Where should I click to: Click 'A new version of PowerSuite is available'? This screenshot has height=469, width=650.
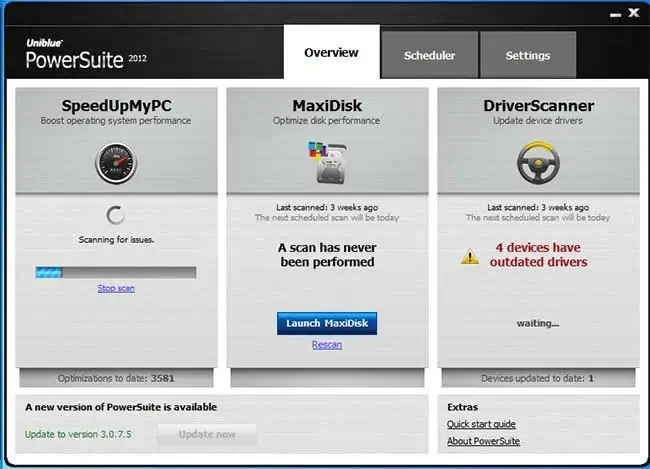click(121, 407)
